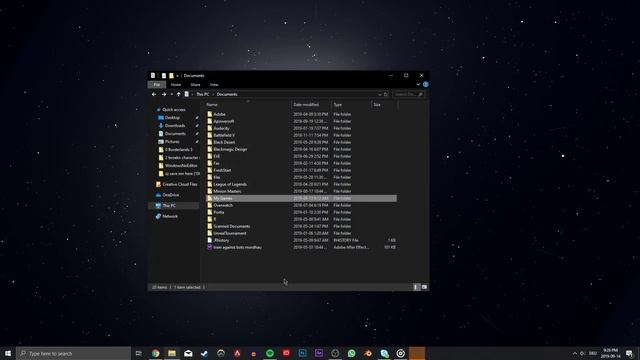The width and height of the screenshot is (640, 360).
Task: Open Customize Quick Access Toolbar dropdown
Action: [x=177, y=76]
